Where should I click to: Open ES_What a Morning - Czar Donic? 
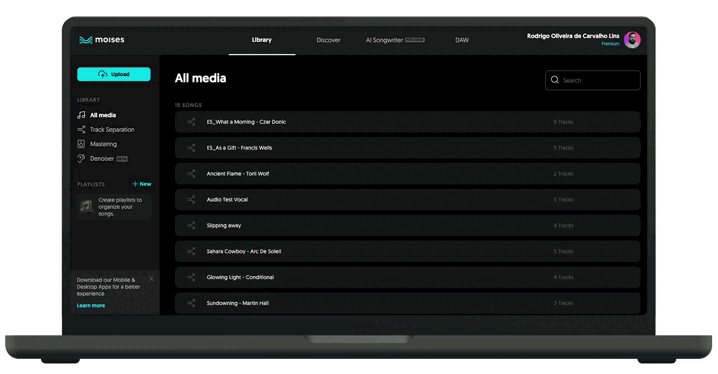coord(407,122)
